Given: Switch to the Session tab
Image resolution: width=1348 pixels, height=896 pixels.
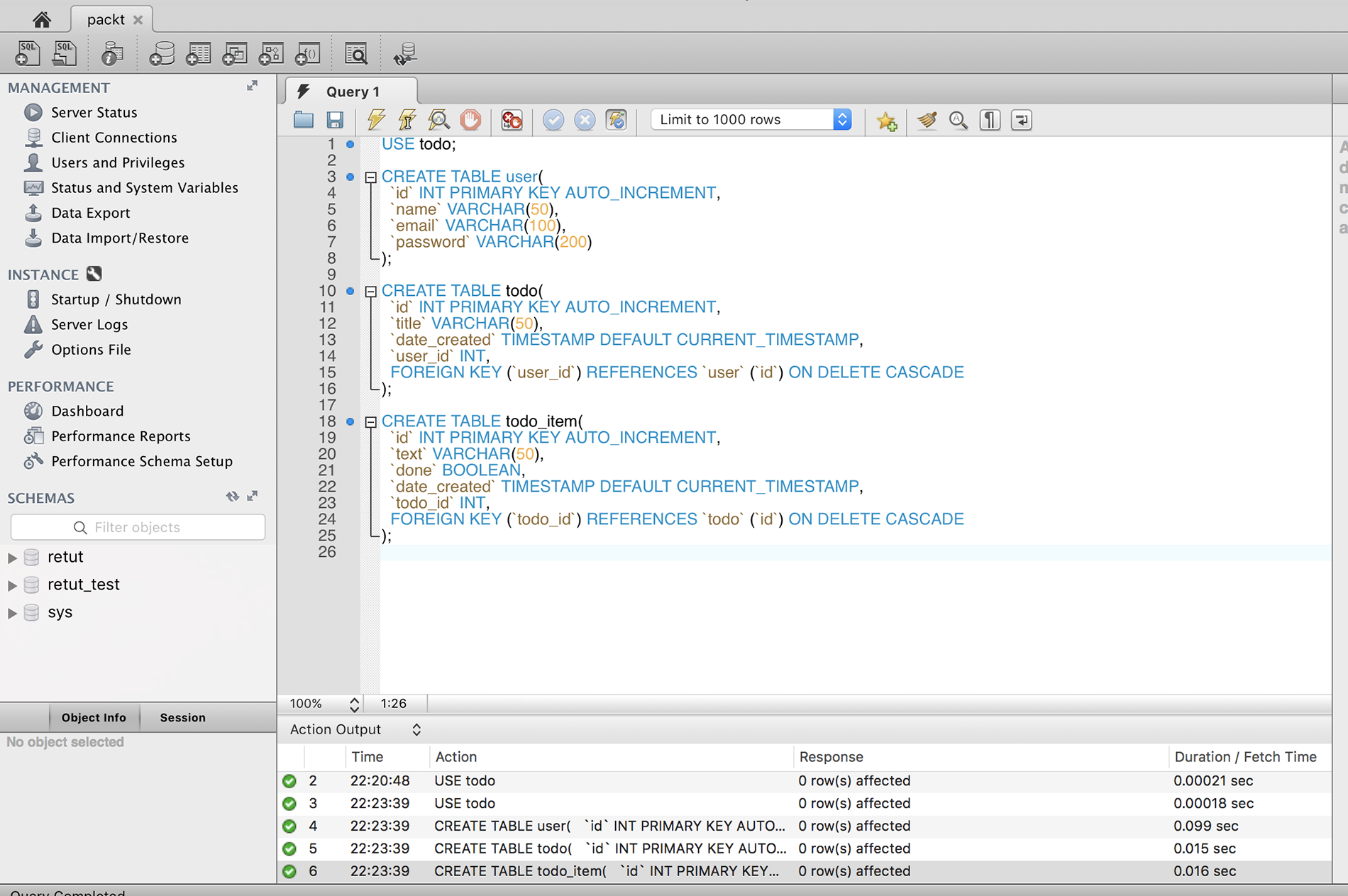Looking at the screenshot, I should pos(182,717).
